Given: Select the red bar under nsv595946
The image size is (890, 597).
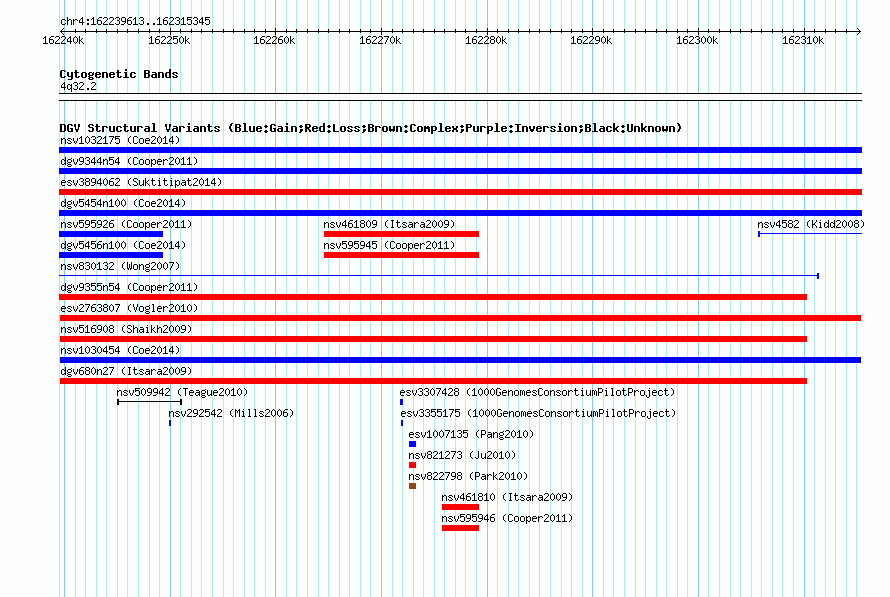Looking at the screenshot, I should tap(460, 528).
